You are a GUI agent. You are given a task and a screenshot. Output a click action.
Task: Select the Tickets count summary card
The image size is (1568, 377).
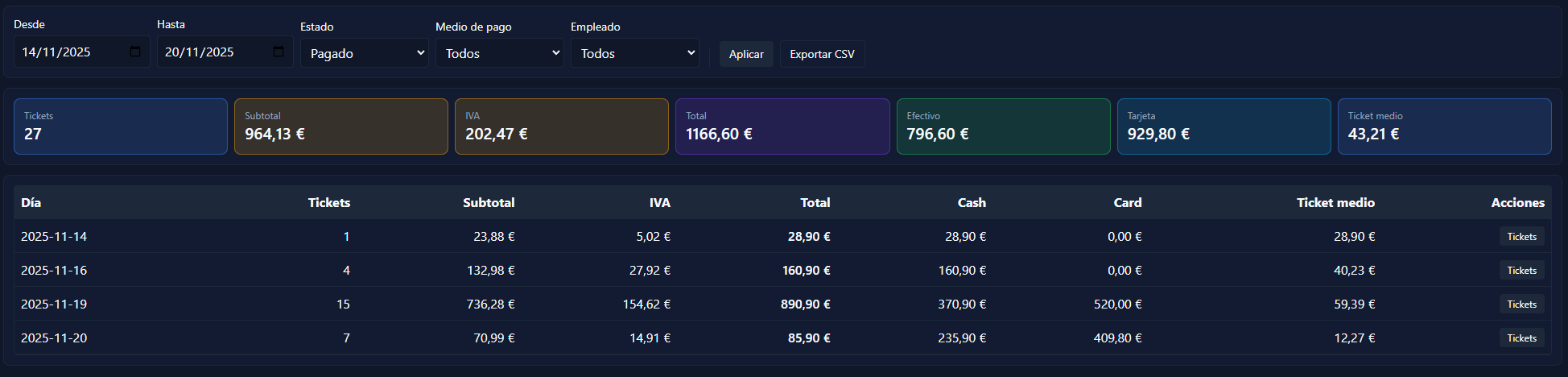click(x=121, y=126)
